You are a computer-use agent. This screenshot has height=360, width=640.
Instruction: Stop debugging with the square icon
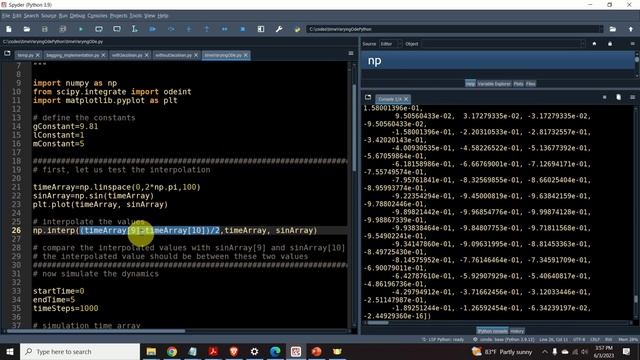click(x=242, y=29)
